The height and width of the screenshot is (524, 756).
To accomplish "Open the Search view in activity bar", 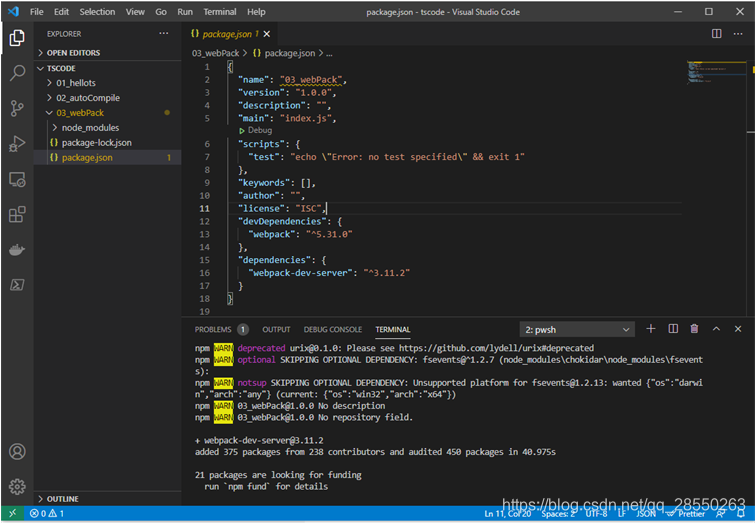I will [x=17, y=73].
